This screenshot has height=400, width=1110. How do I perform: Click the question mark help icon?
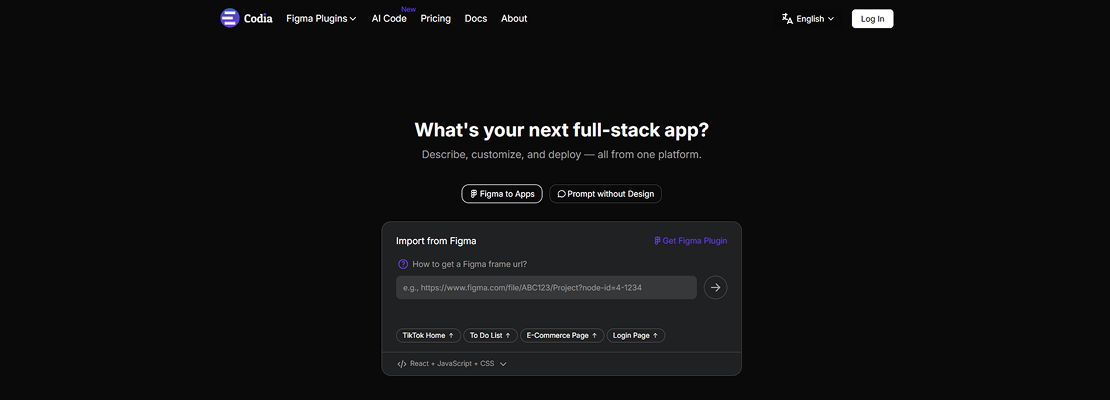(403, 264)
